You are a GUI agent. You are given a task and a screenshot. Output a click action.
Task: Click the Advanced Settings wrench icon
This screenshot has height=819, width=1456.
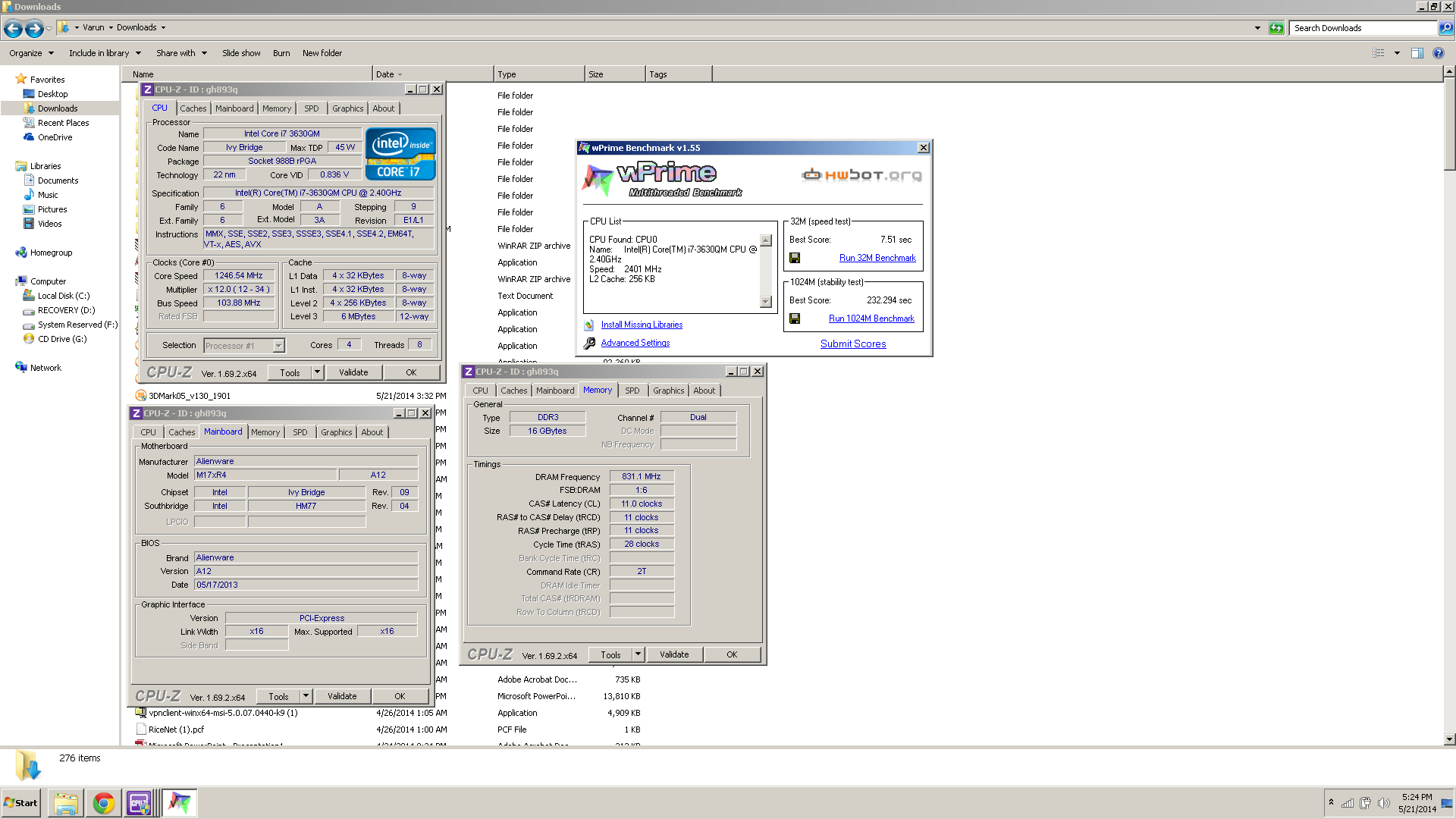pos(589,344)
